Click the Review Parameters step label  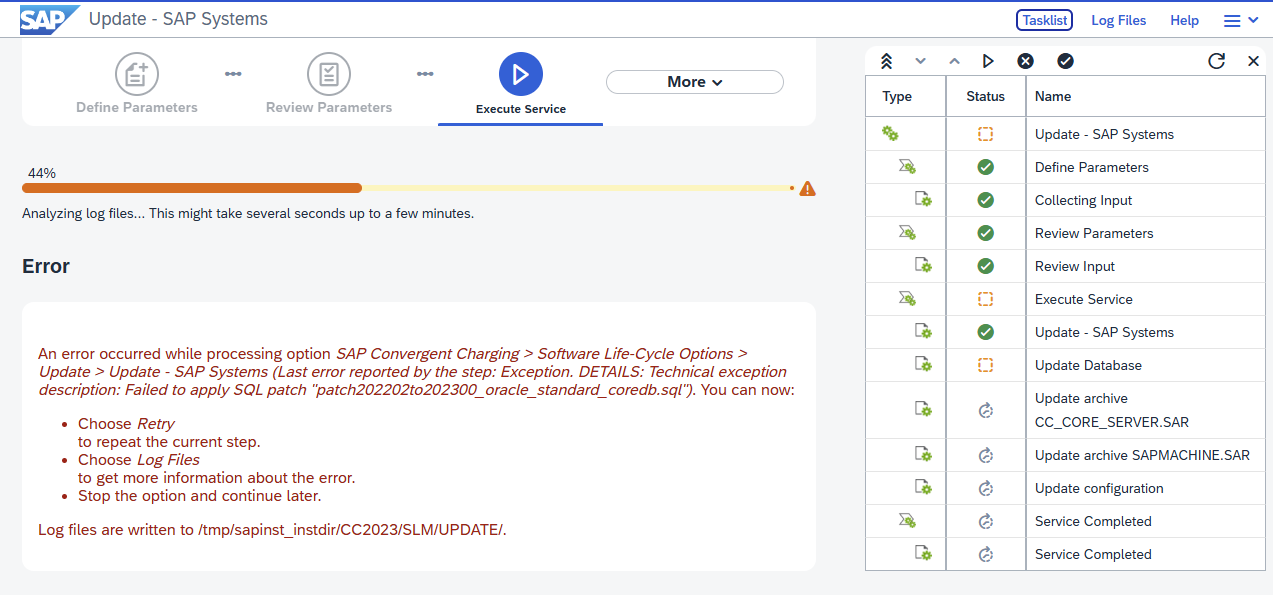(x=329, y=107)
